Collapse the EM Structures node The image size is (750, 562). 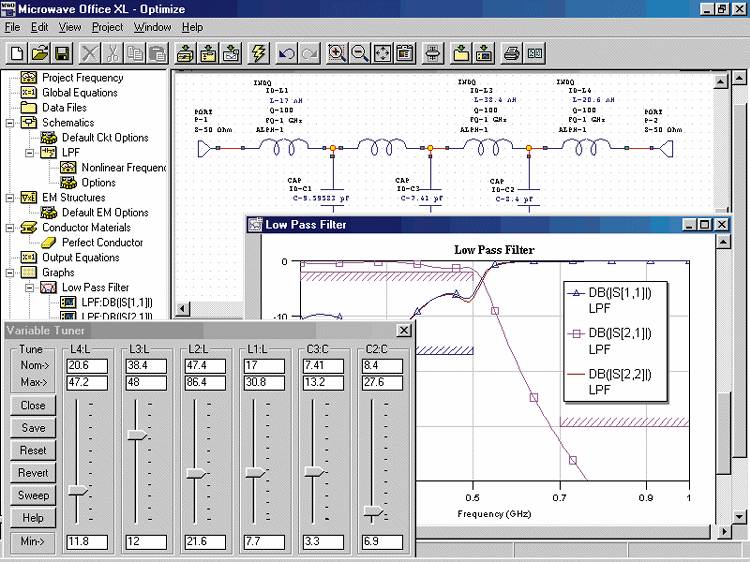pos(10,198)
